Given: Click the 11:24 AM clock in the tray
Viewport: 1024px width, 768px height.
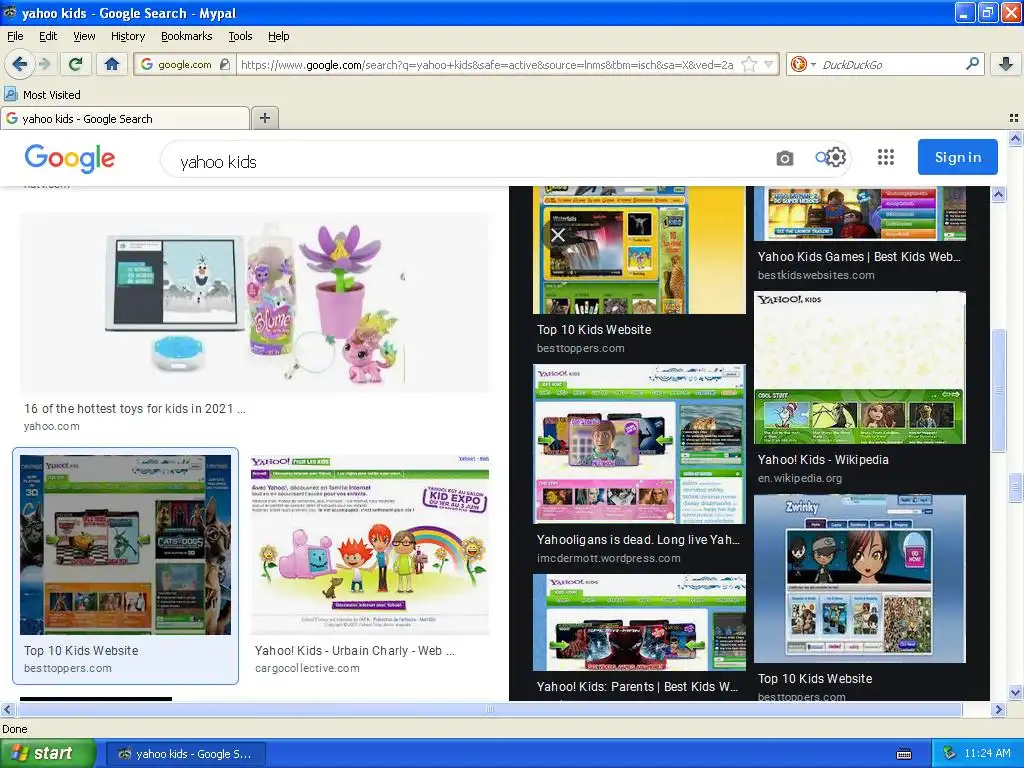Looking at the screenshot, I should pyautogui.click(x=987, y=754).
